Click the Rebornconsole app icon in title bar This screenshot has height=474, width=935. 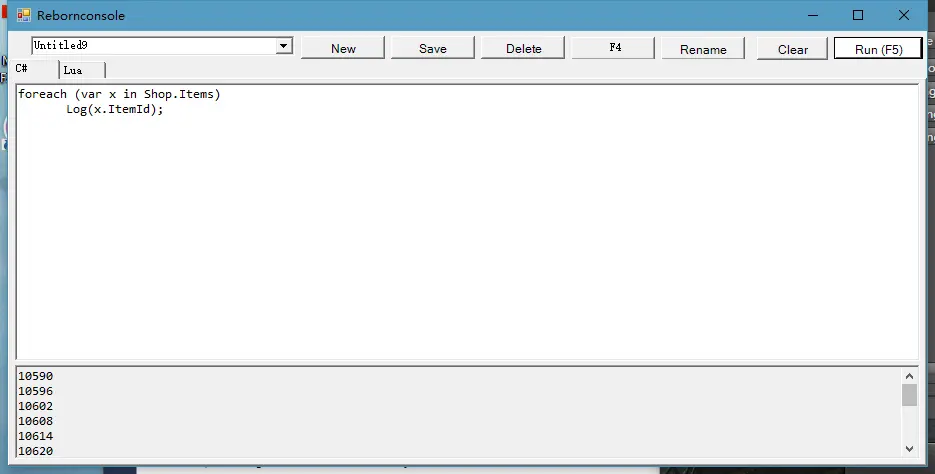pyautogui.click(x=24, y=16)
